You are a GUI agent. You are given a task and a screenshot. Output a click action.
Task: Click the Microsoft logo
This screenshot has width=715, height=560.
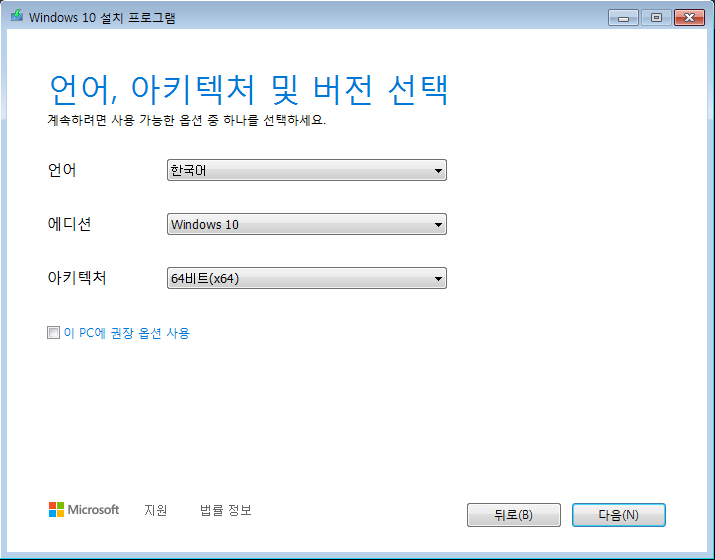[x=84, y=509]
